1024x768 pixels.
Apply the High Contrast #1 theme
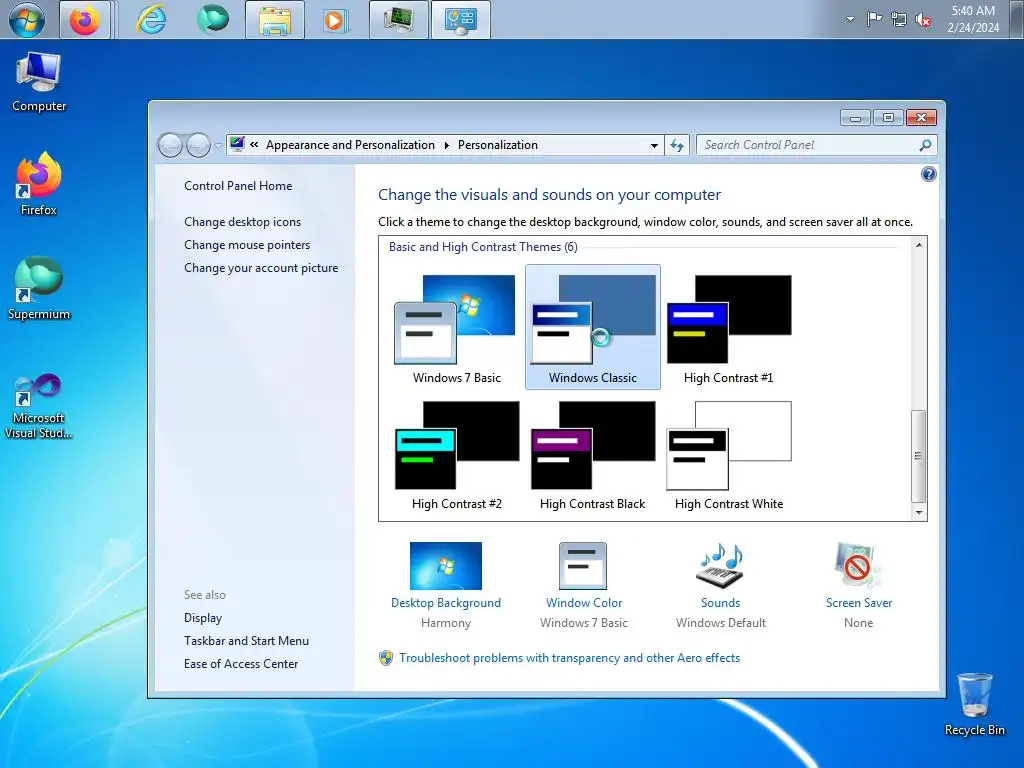coord(728,328)
